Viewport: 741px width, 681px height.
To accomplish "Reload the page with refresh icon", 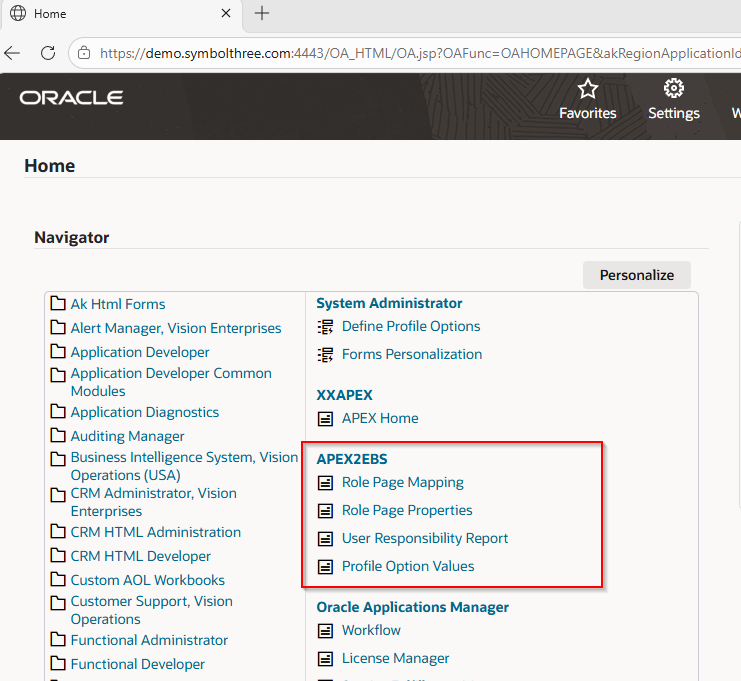I will click(48, 53).
